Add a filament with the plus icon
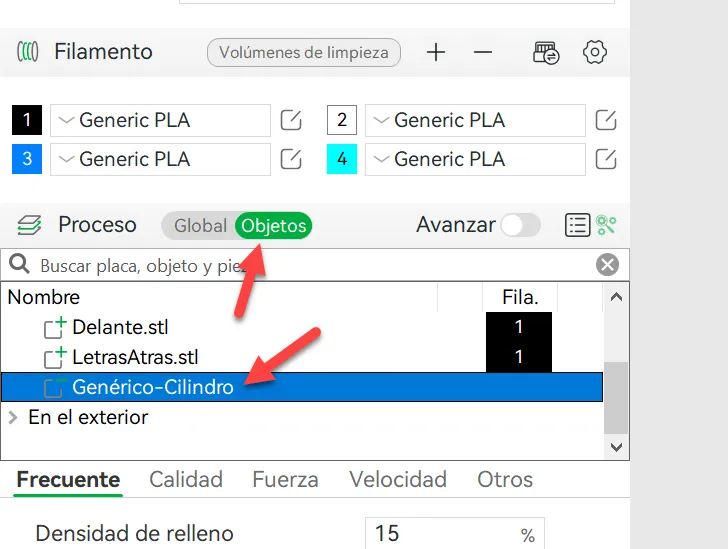Screen dimensions: 728x549 pyautogui.click(x=436, y=52)
